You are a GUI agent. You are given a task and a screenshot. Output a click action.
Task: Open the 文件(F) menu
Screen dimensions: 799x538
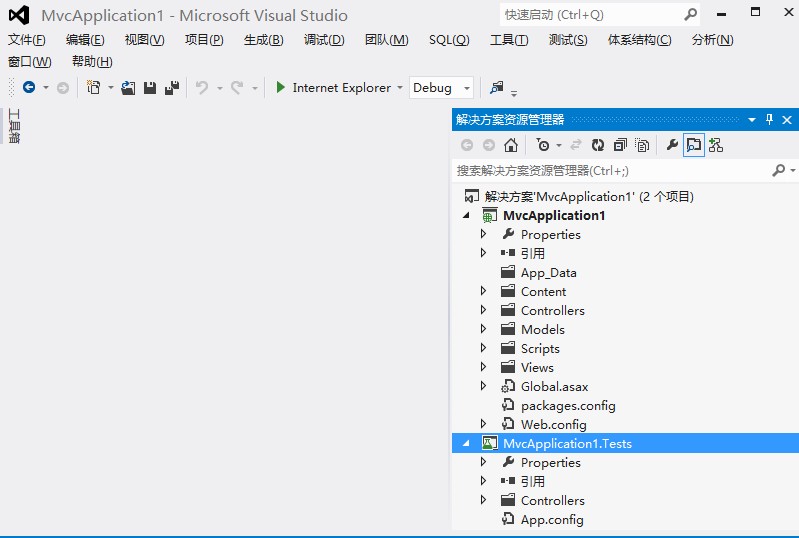27,40
